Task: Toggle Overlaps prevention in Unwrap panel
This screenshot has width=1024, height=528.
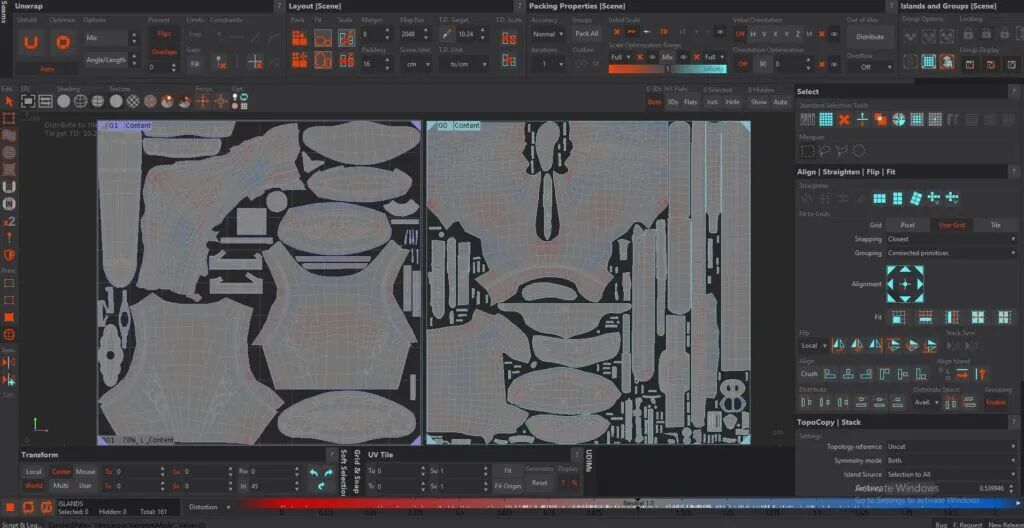Action: tap(164, 52)
